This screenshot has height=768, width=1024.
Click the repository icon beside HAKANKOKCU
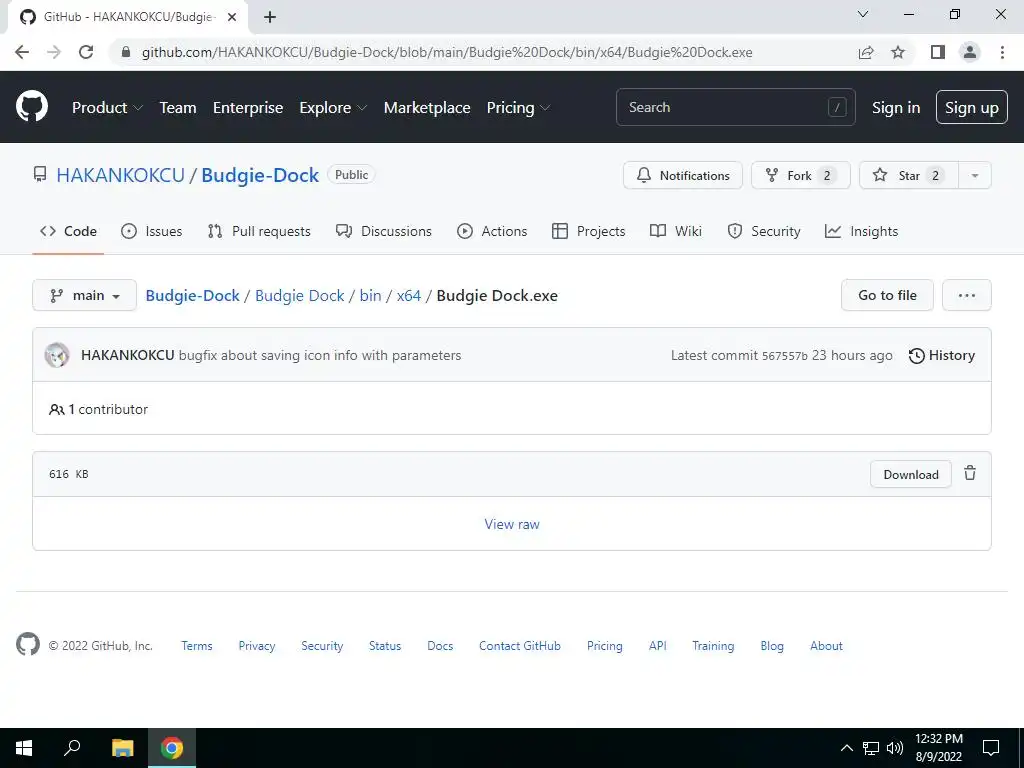[x=40, y=174]
